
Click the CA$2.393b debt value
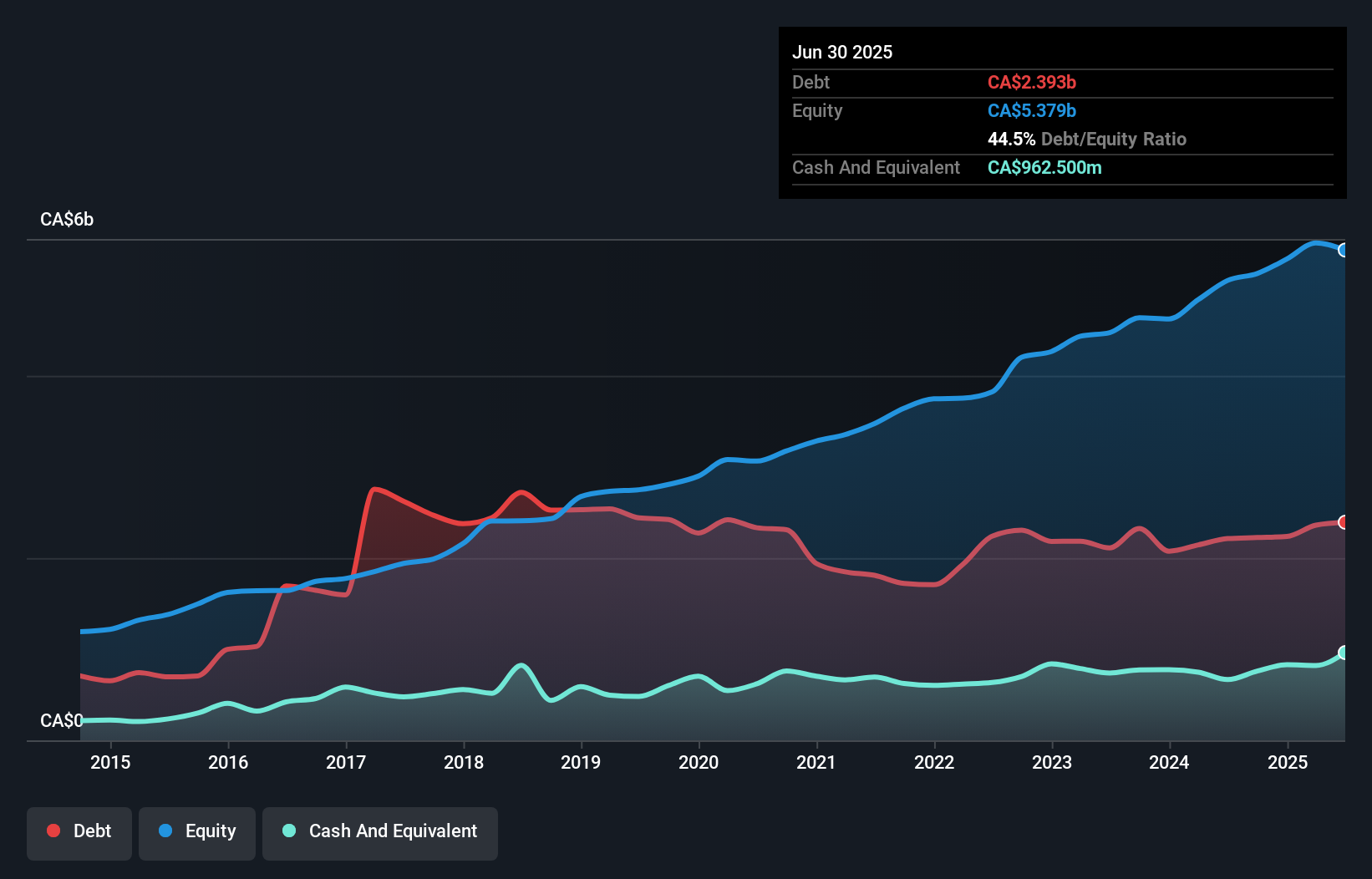[x=1032, y=82]
